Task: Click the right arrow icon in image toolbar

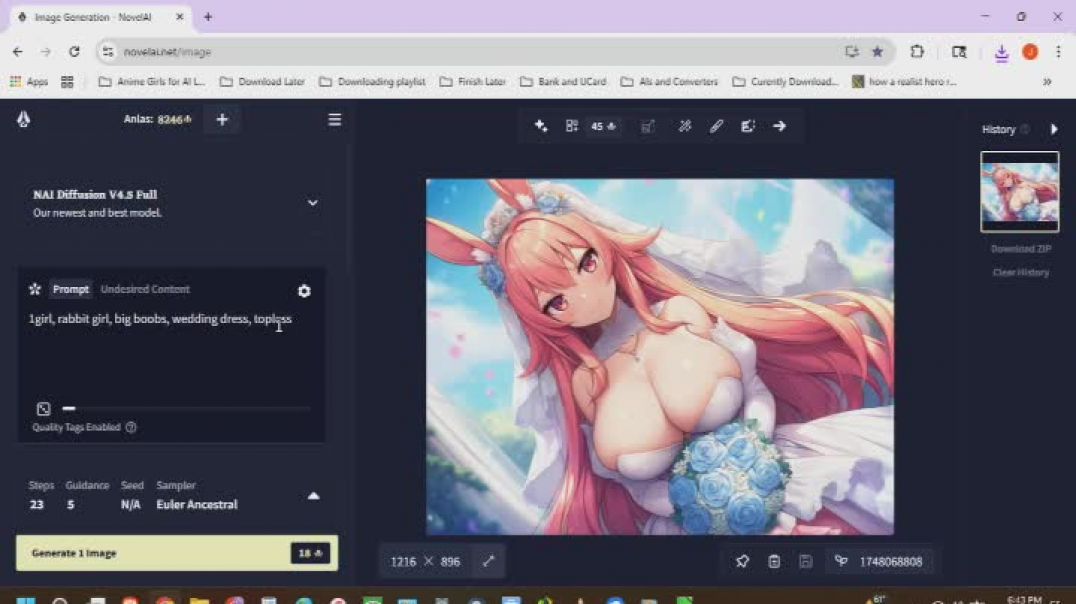Action: (x=780, y=126)
